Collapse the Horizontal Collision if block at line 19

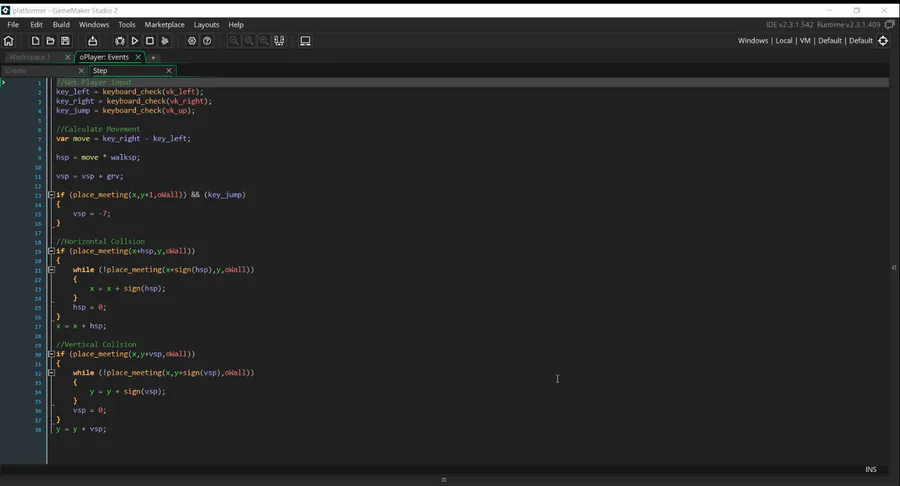(x=51, y=251)
